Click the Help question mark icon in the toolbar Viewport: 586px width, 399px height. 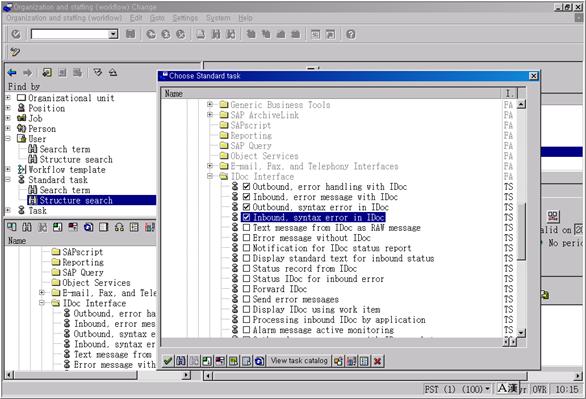click(x=351, y=34)
